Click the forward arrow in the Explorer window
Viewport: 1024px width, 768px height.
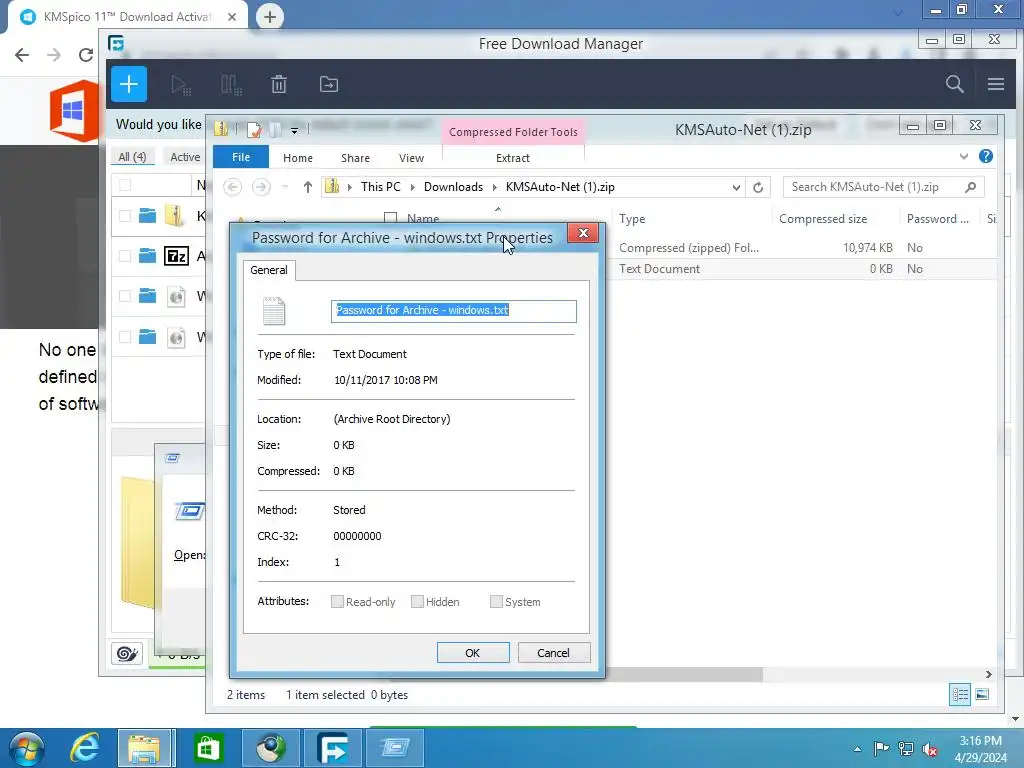click(261, 187)
